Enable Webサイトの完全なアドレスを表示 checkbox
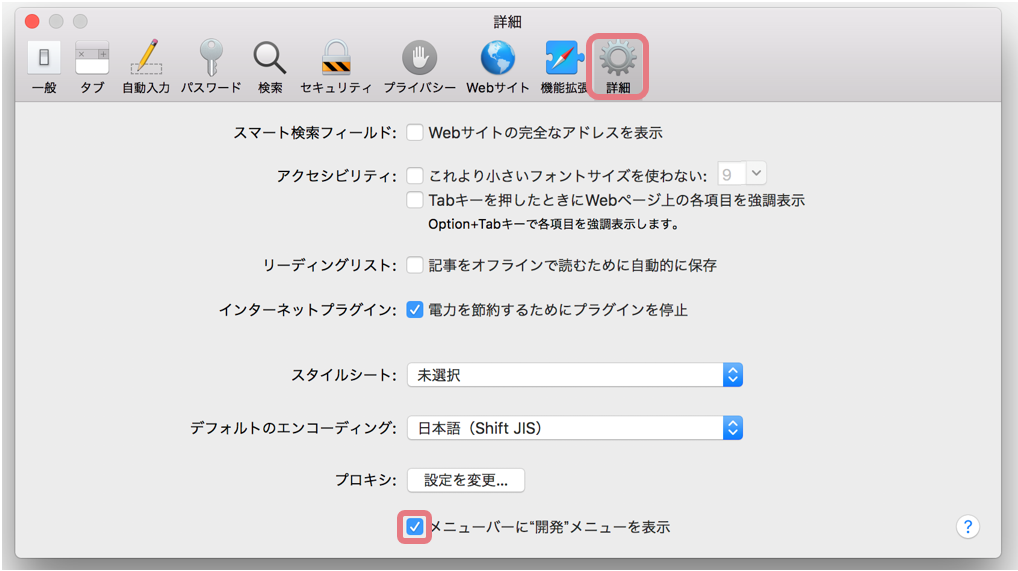 [415, 133]
